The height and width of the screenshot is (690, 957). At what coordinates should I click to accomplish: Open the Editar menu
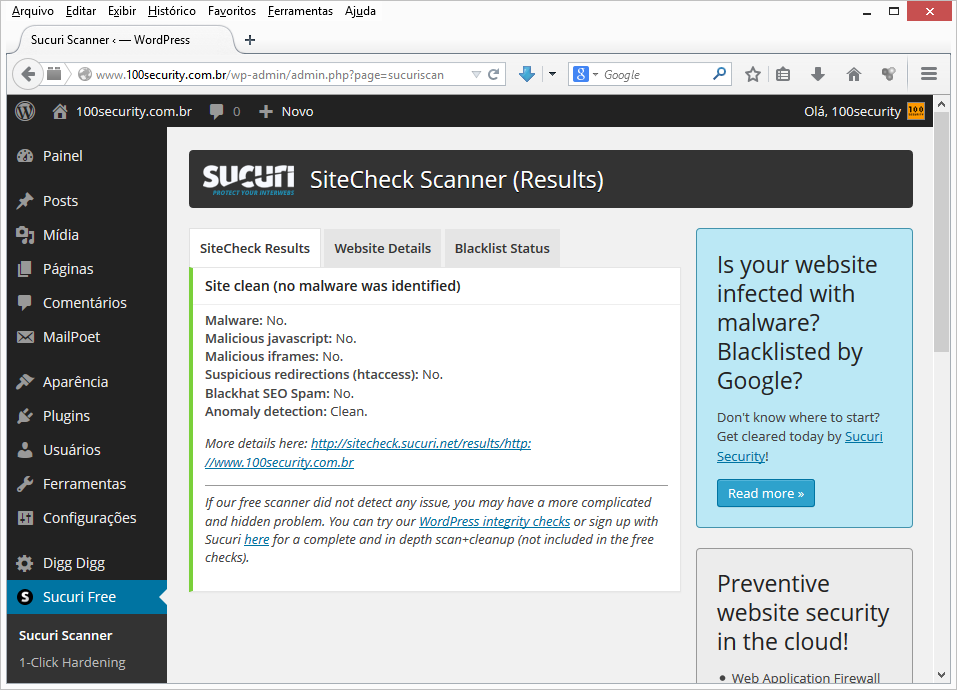coord(81,11)
